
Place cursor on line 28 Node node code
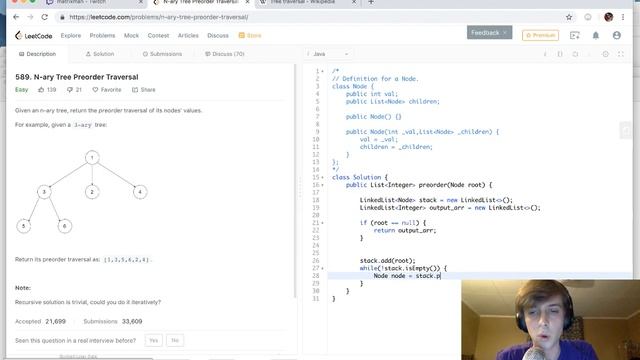coord(407,276)
